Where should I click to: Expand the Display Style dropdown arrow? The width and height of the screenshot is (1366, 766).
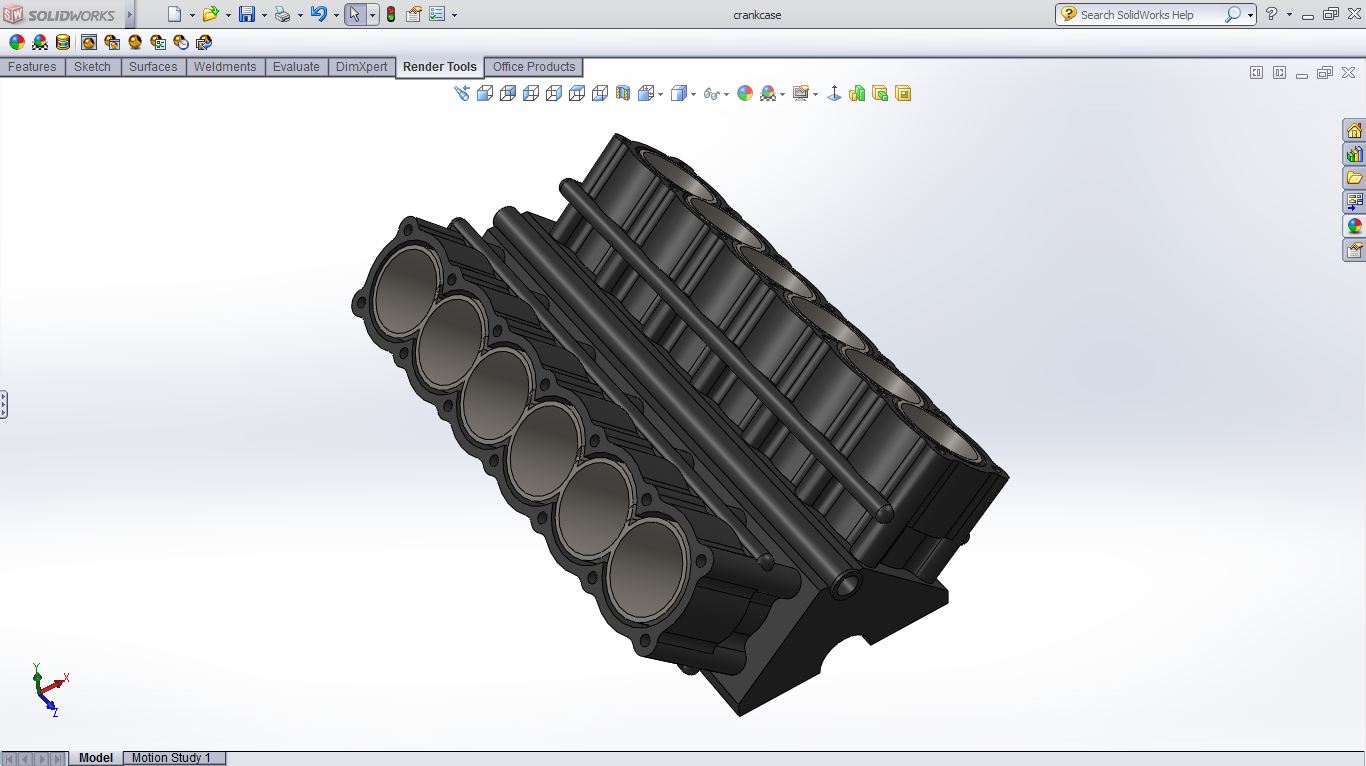point(694,94)
